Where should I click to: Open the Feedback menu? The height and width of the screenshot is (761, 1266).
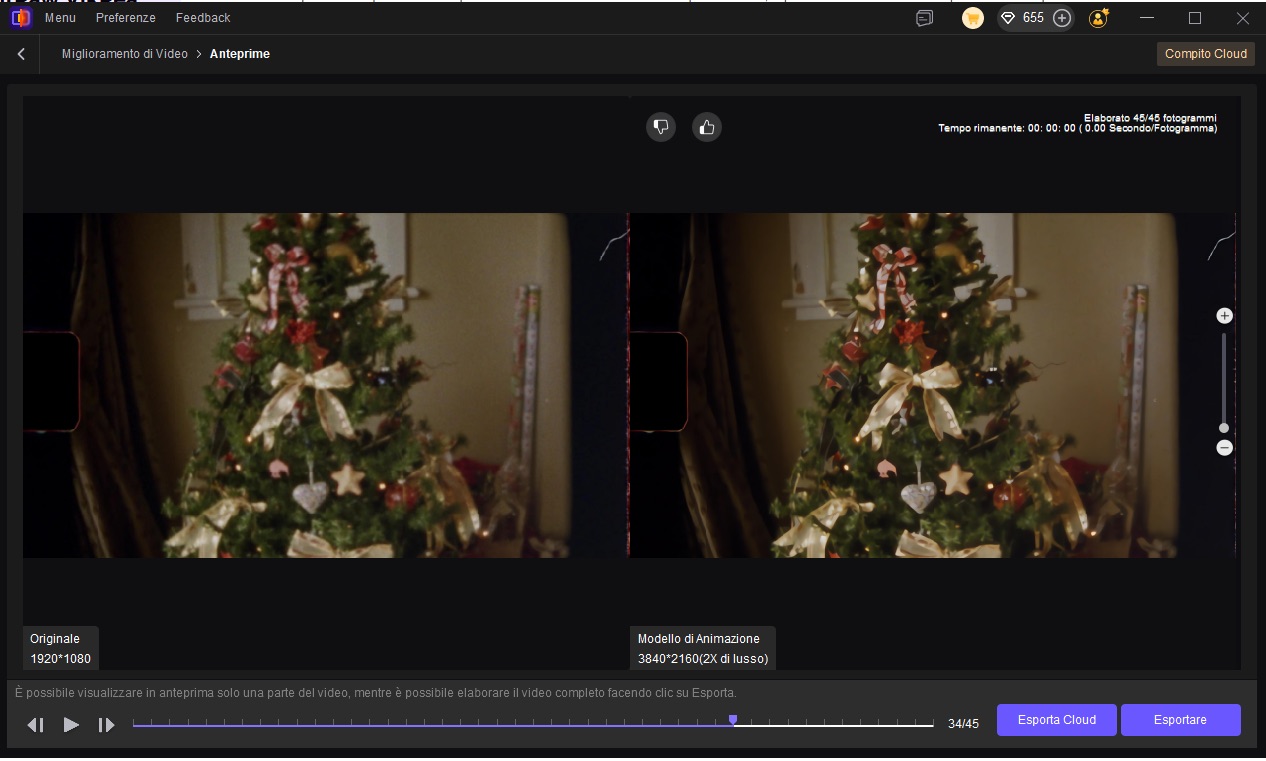coord(202,17)
